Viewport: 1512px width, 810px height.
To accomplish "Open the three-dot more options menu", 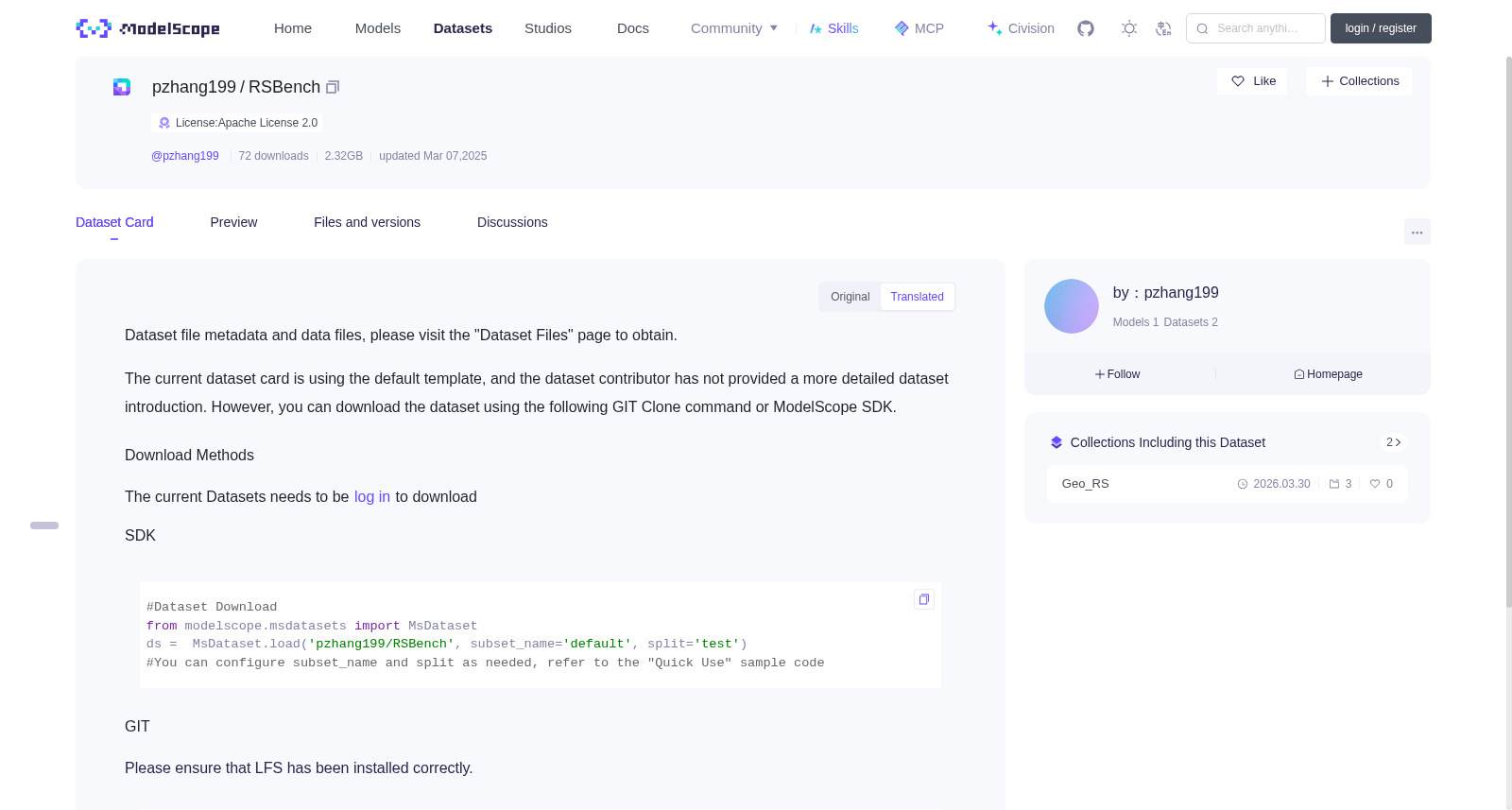I will (x=1417, y=232).
